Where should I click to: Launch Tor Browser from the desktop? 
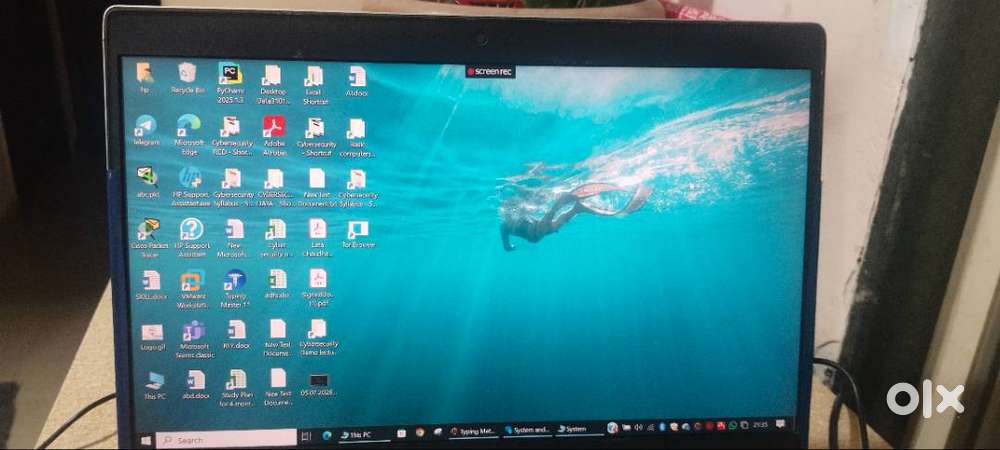click(358, 234)
